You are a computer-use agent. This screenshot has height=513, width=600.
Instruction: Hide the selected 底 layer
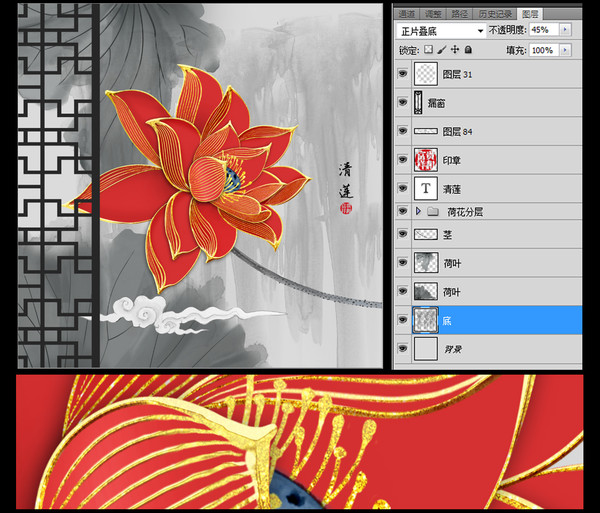403,319
